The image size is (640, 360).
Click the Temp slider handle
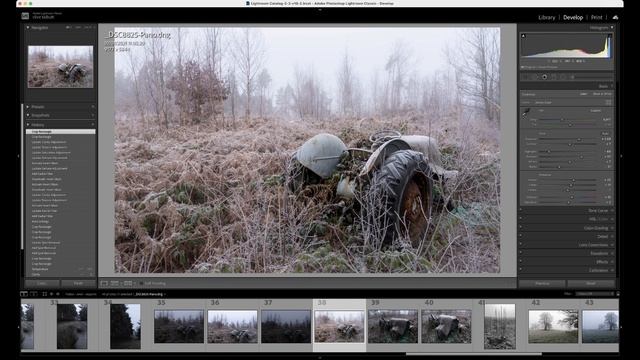(x=562, y=120)
